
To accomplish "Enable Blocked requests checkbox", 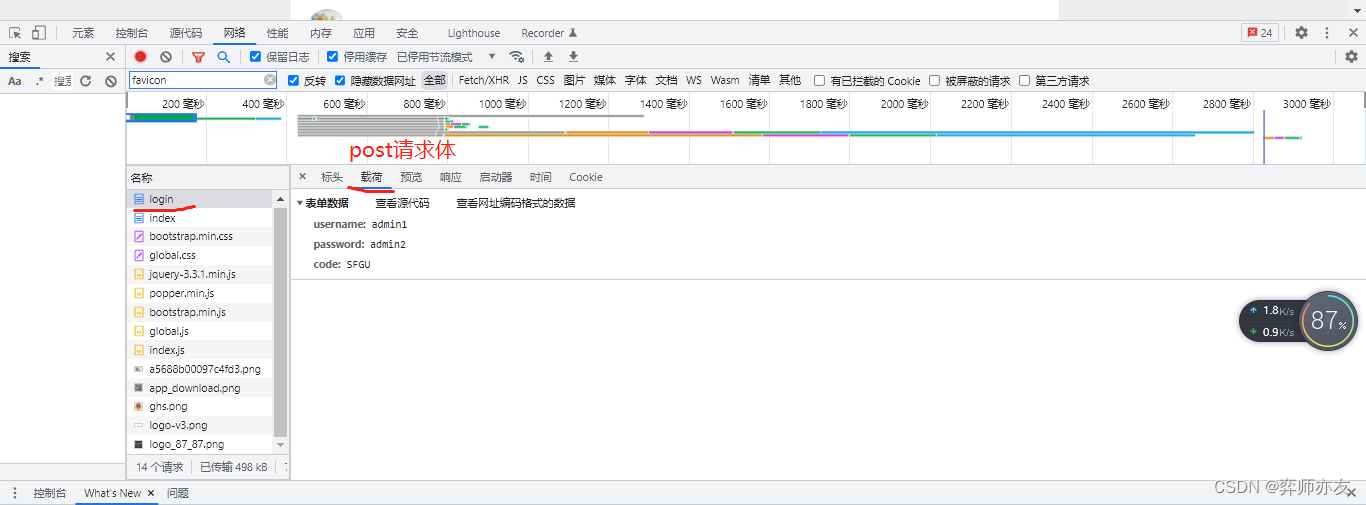I will (935, 81).
